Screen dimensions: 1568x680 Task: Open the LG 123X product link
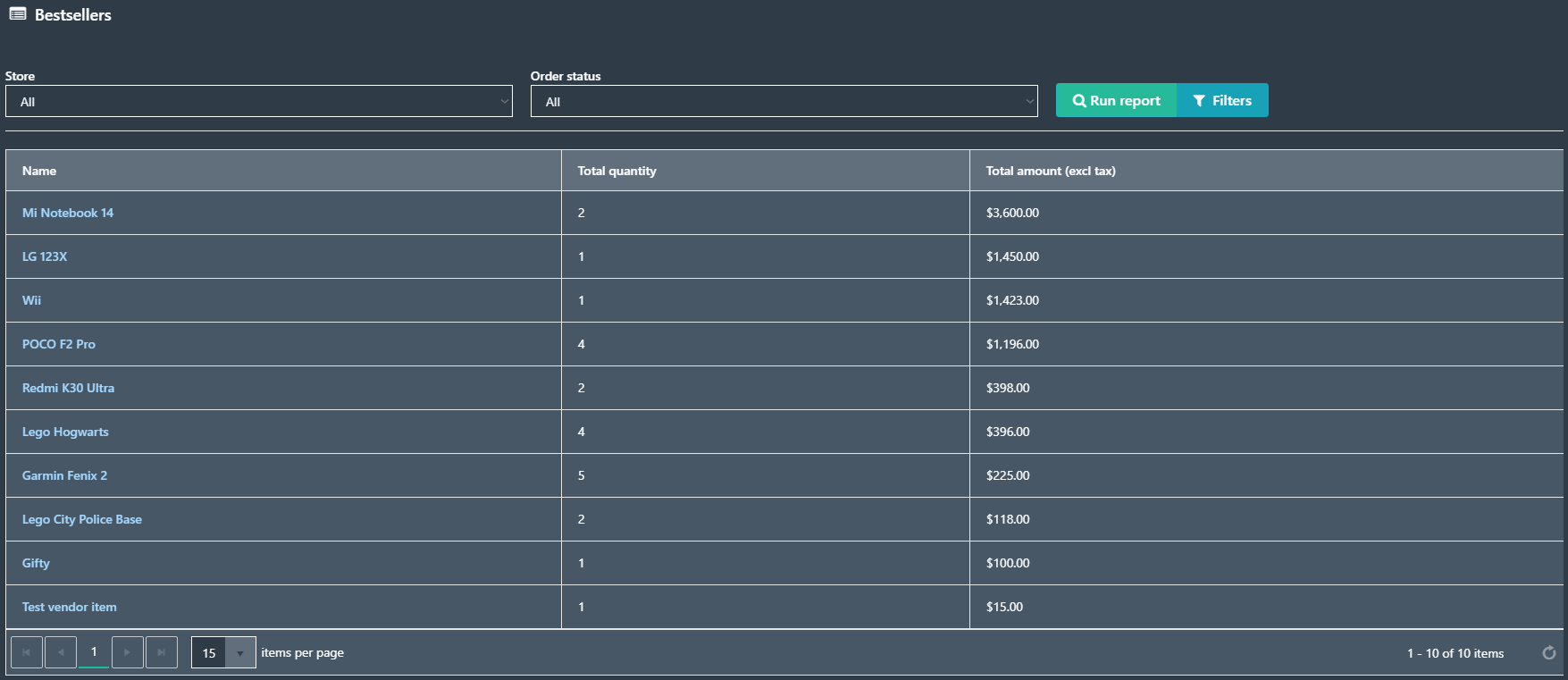(45, 256)
